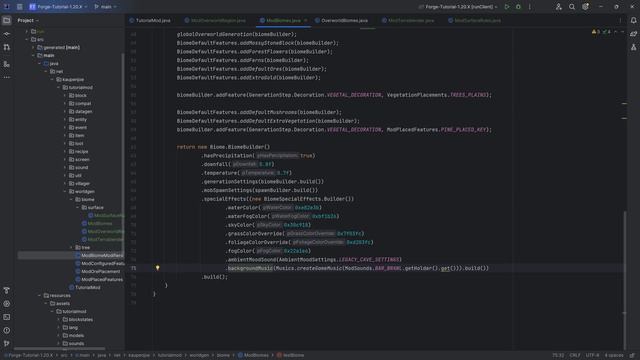Click the project tree horizontal scrollbar
Image resolution: width=640 pixels, height=360 pixels.
click(59, 349)
